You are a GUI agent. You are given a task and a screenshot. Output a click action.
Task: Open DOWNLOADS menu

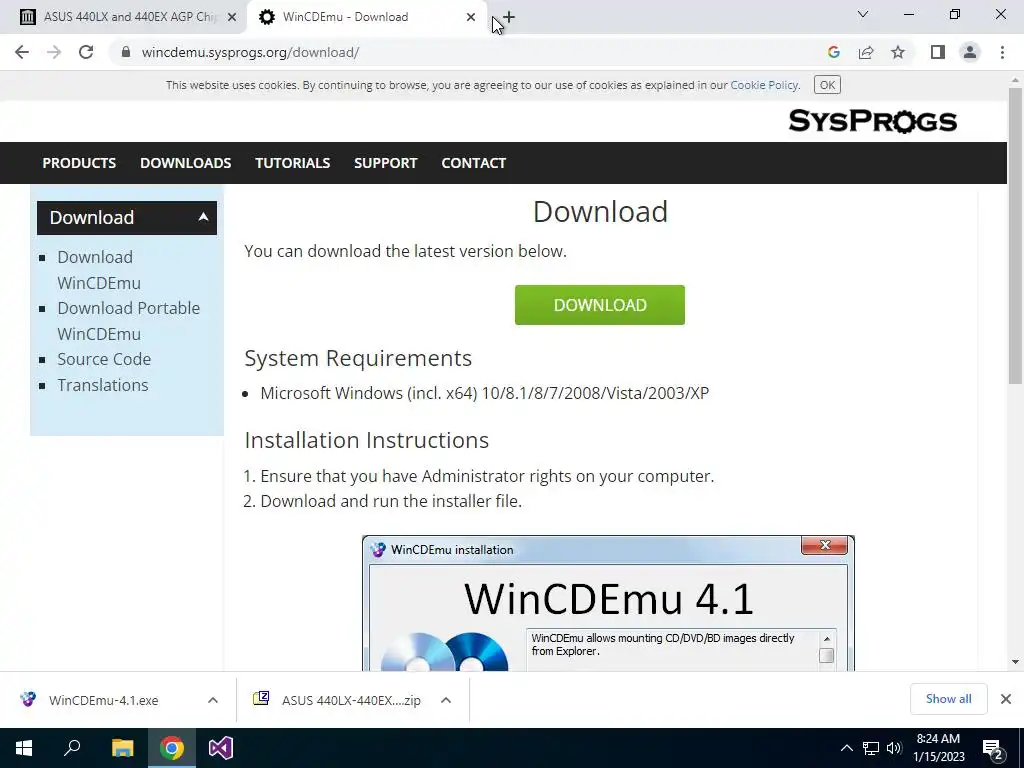[185, 163]
